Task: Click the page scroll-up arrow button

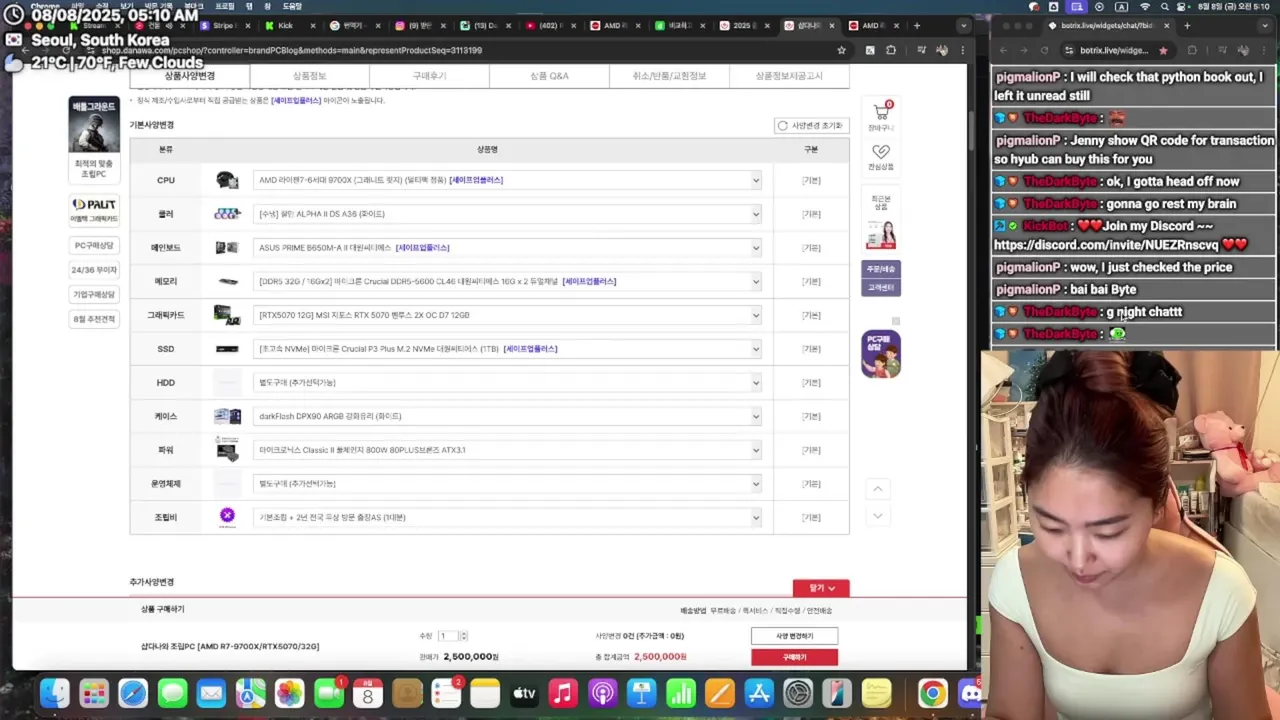Action: [877, 488]
